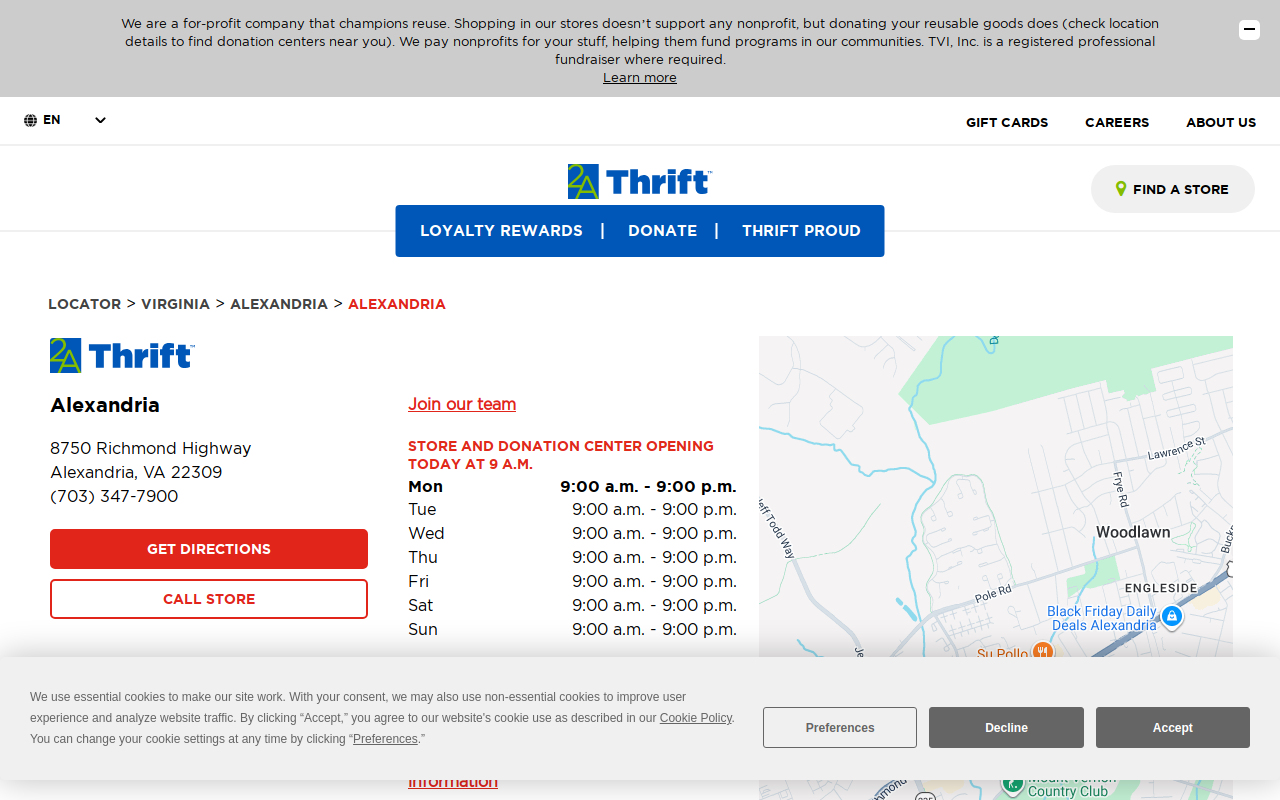Open the Cookie Policy link
This screenshot has height=800, width=1280.
point(696,718)
